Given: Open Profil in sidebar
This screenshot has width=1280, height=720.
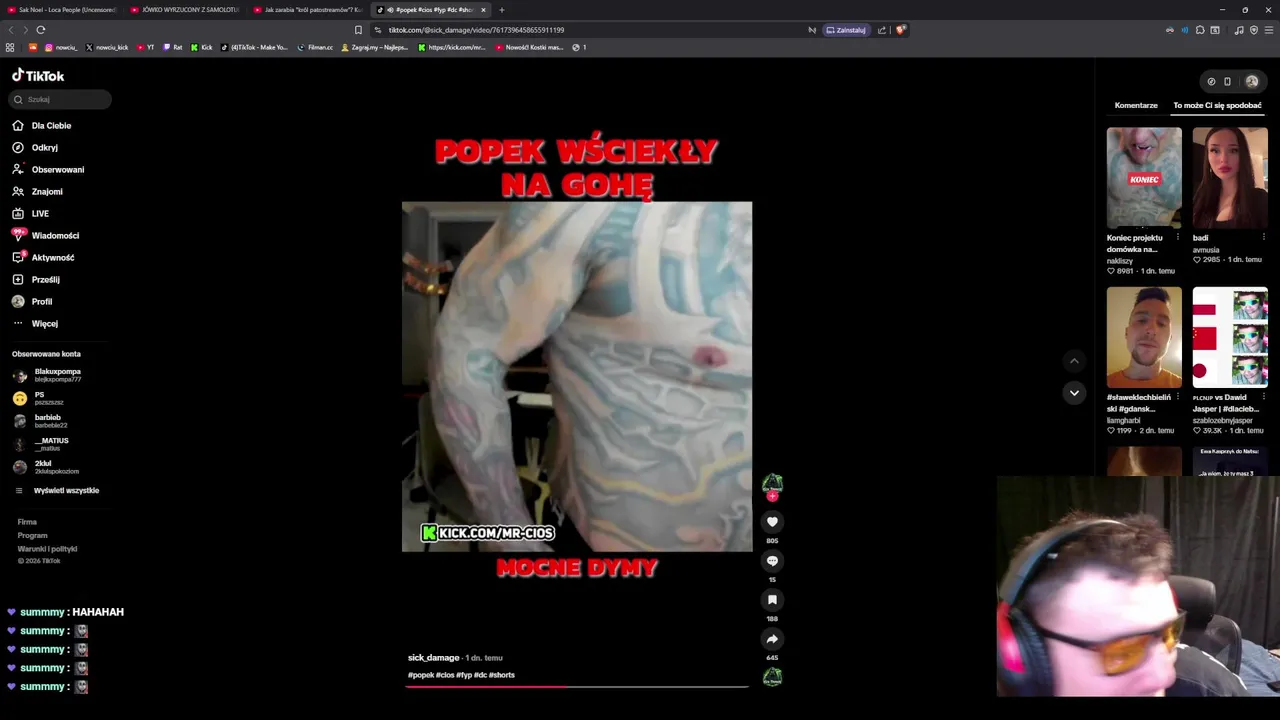Looking at the screenshot, I should point(32,302).
